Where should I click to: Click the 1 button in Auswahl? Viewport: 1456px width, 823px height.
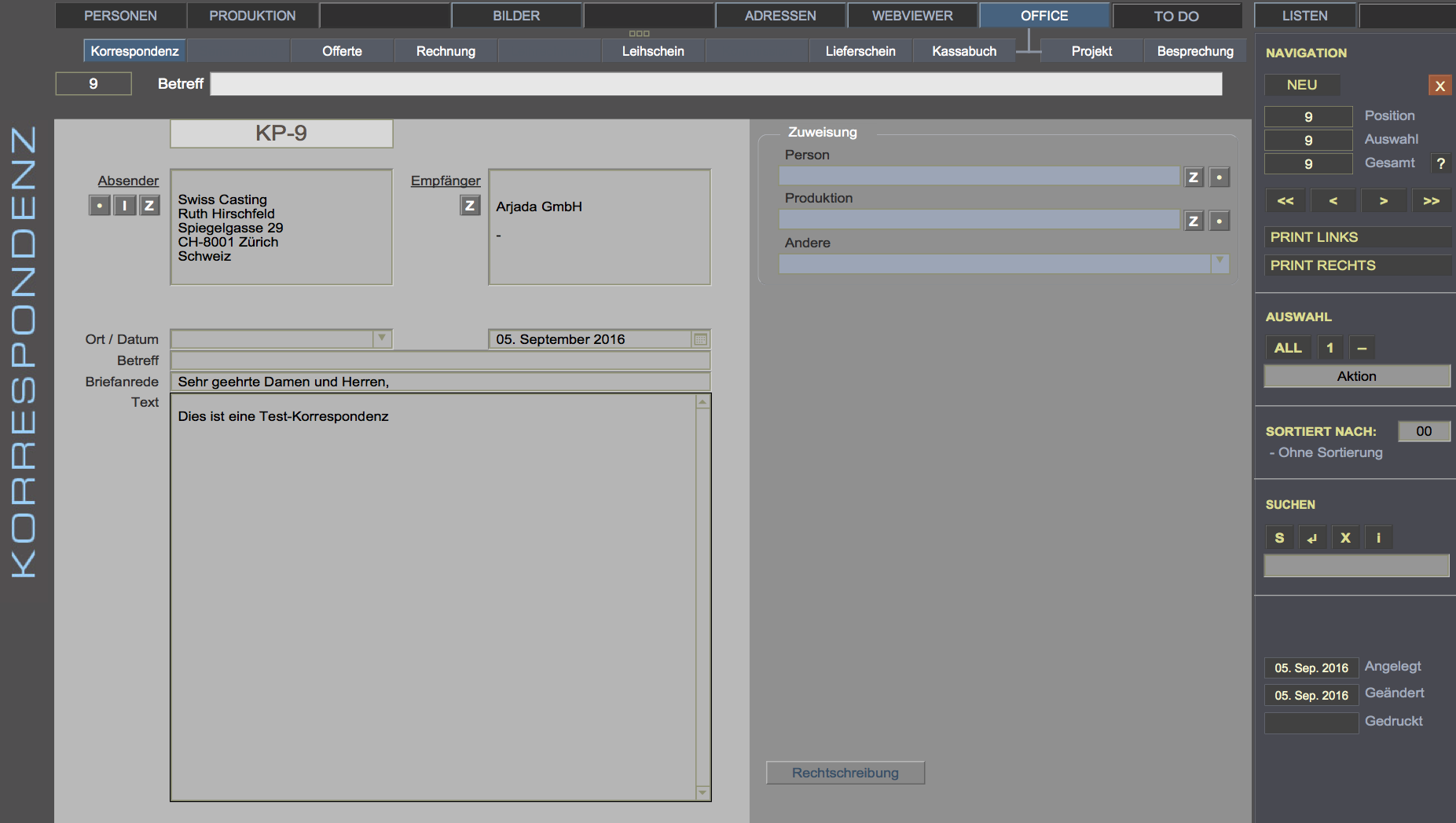coord(1329,348)
